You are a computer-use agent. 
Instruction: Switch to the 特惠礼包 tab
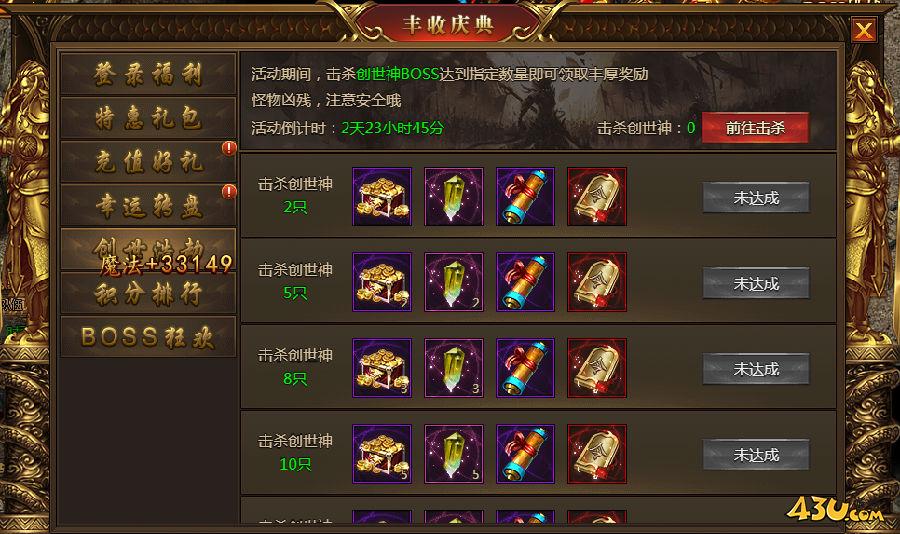coord(148,118)
